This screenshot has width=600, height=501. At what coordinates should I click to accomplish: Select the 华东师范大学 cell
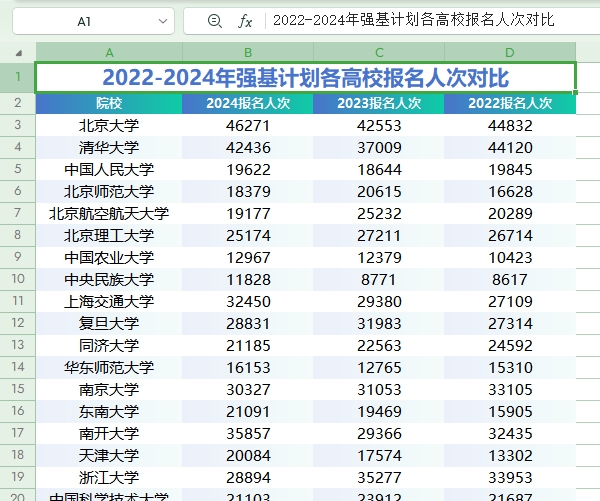tap(109, 367)
